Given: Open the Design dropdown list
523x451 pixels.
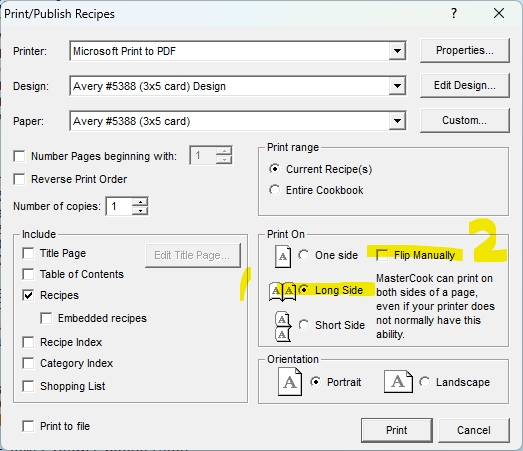Looking at the screenshot, I should tap(397, 86).
